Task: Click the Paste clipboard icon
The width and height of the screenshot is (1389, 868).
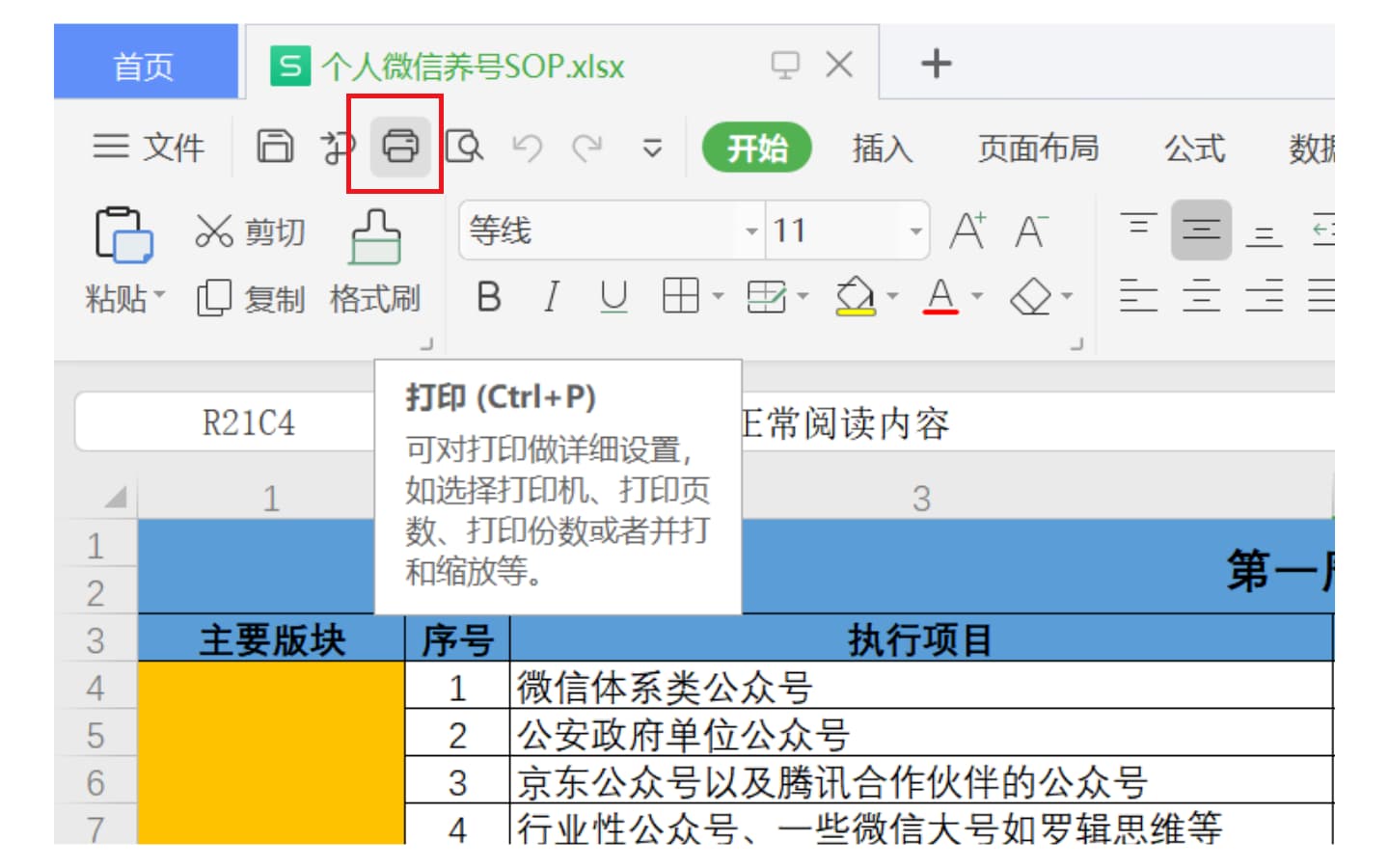Action: [123, 234]
